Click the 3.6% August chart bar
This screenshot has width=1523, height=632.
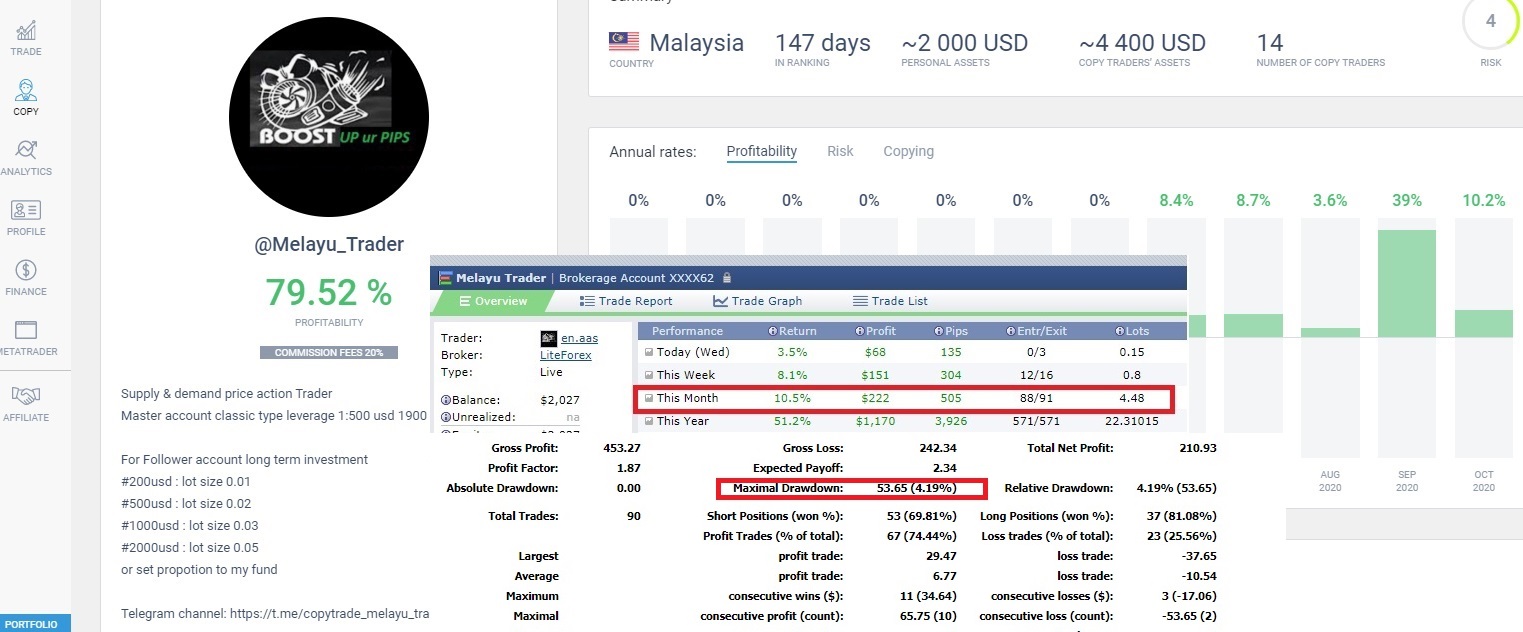coord(1329,332)
